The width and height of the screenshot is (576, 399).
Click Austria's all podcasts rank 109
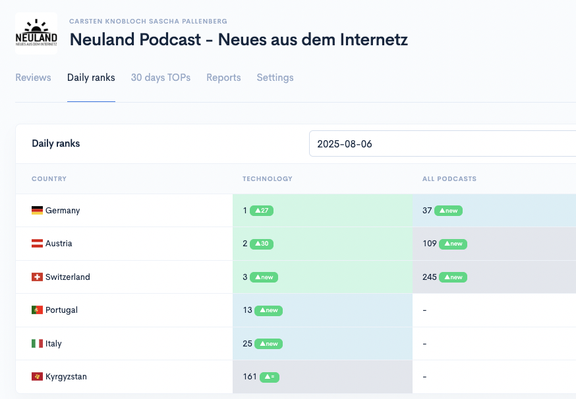point(429,244)
